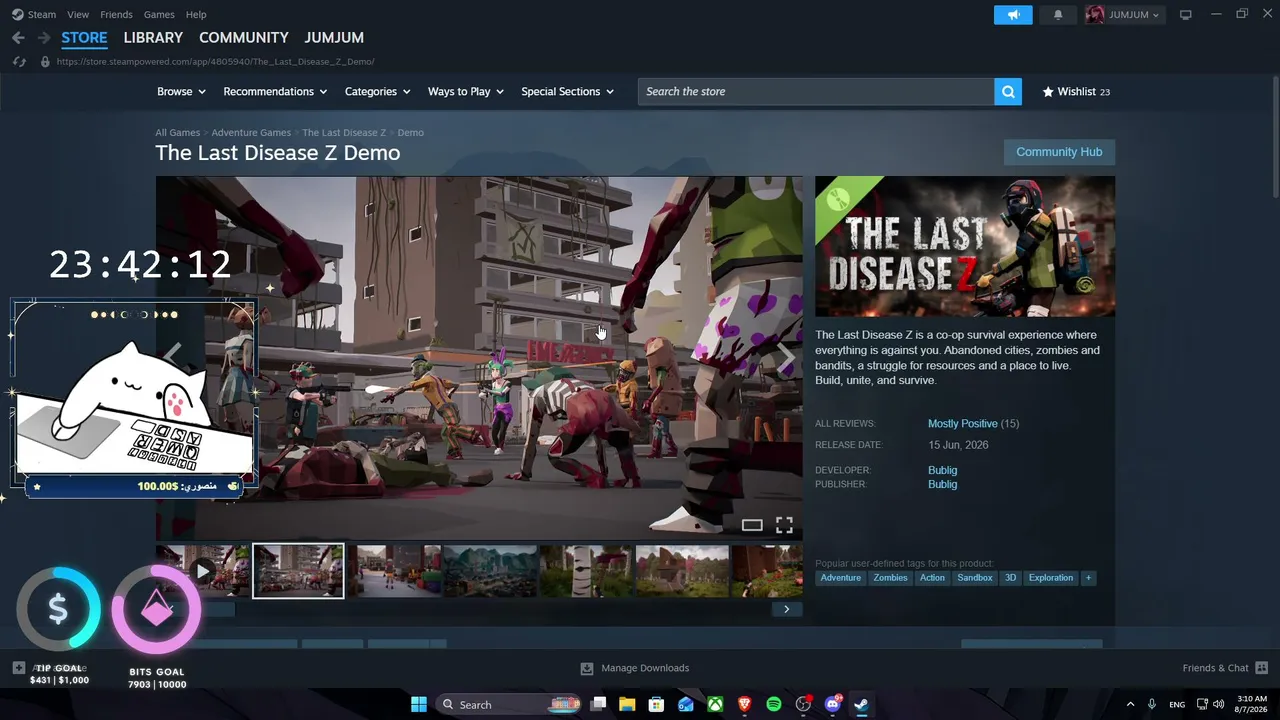Open the Xbox app in taskbar
1280x720 pixels.
[x=715, y=704]
